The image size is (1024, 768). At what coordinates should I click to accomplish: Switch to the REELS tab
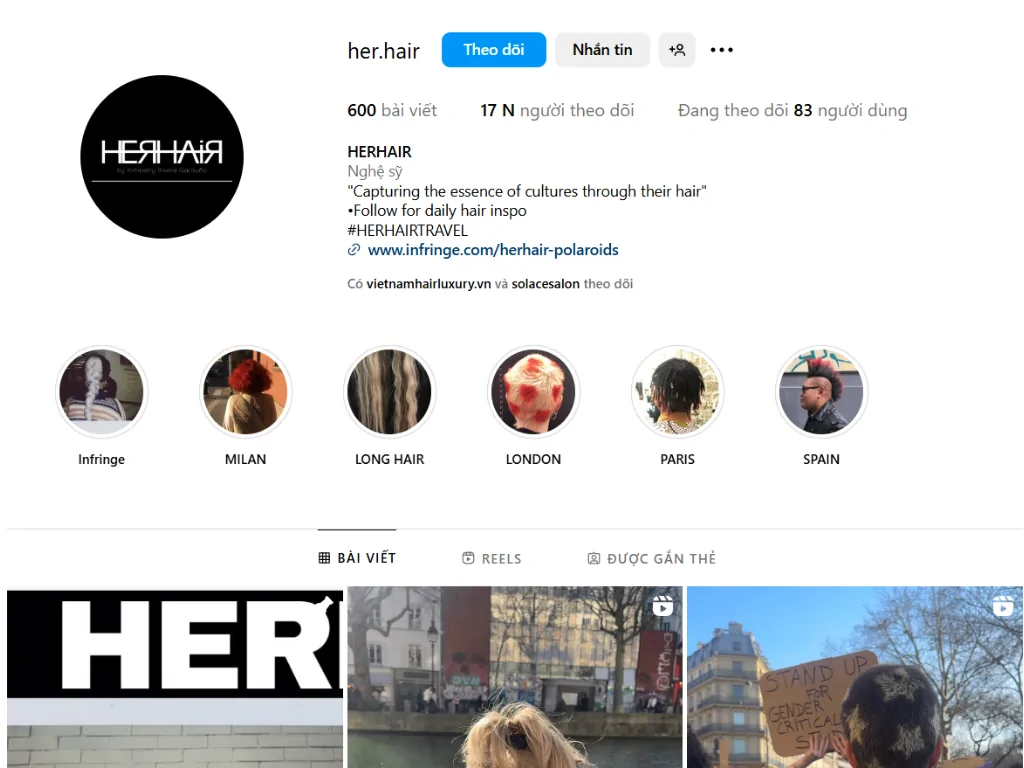pos(492,558)
